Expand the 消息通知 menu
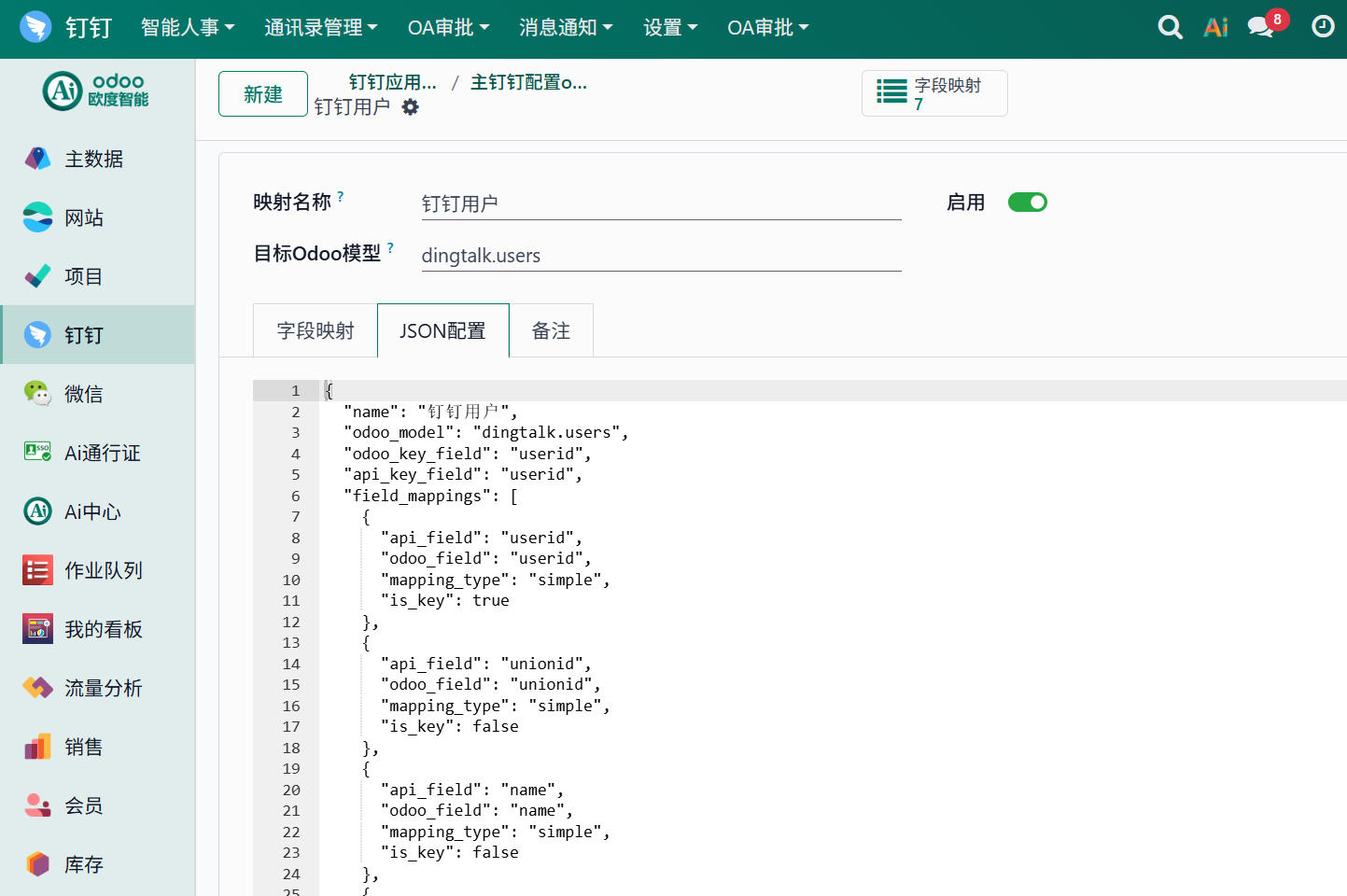This screenshot has height=896, width=1347. (x=566, y=28)
